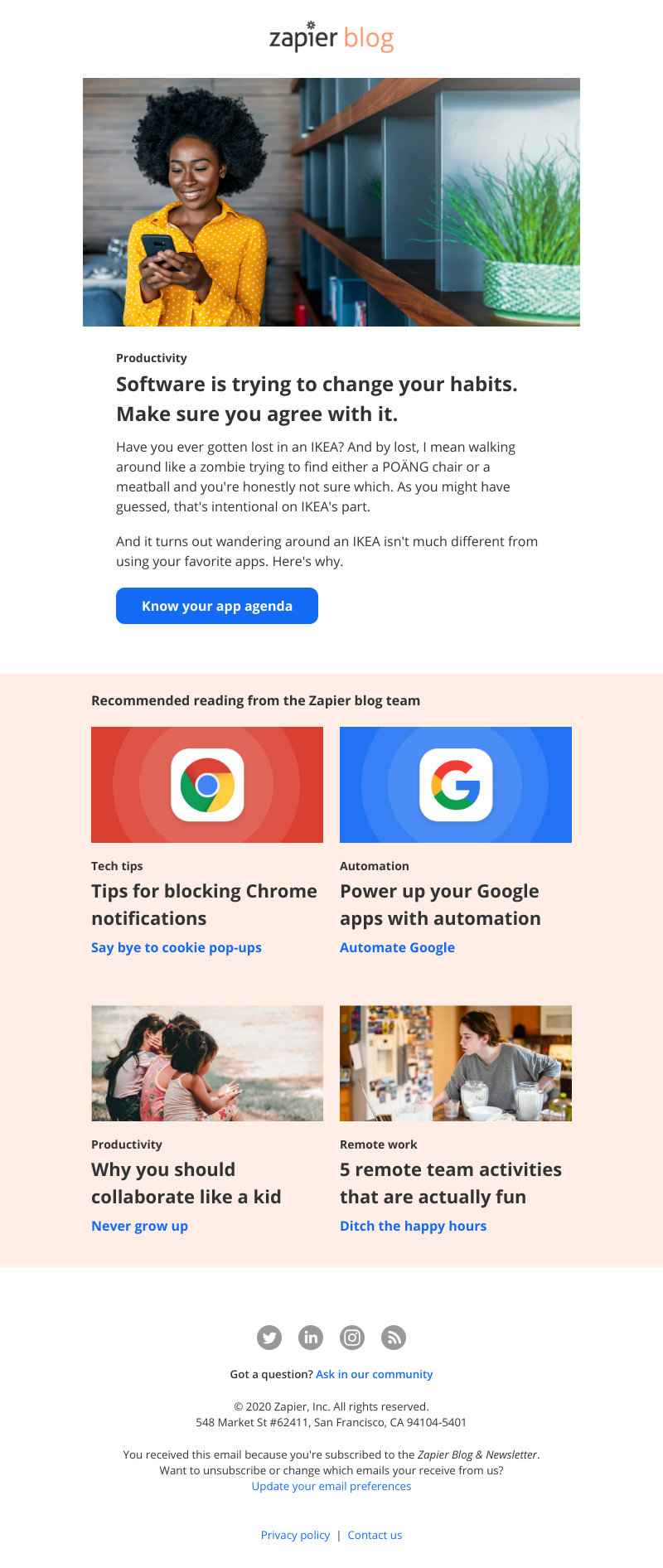Open the Instagram social icon

coord(352,1337)
